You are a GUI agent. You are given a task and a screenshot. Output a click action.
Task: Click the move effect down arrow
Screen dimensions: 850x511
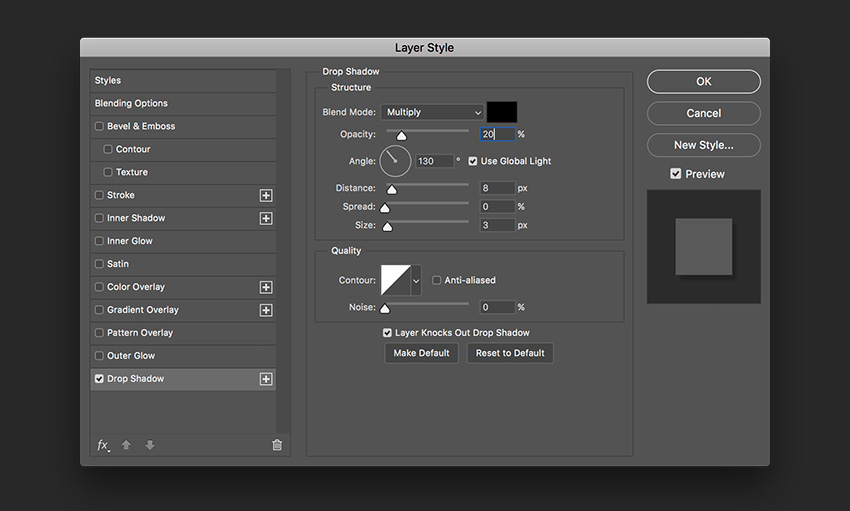150,445
